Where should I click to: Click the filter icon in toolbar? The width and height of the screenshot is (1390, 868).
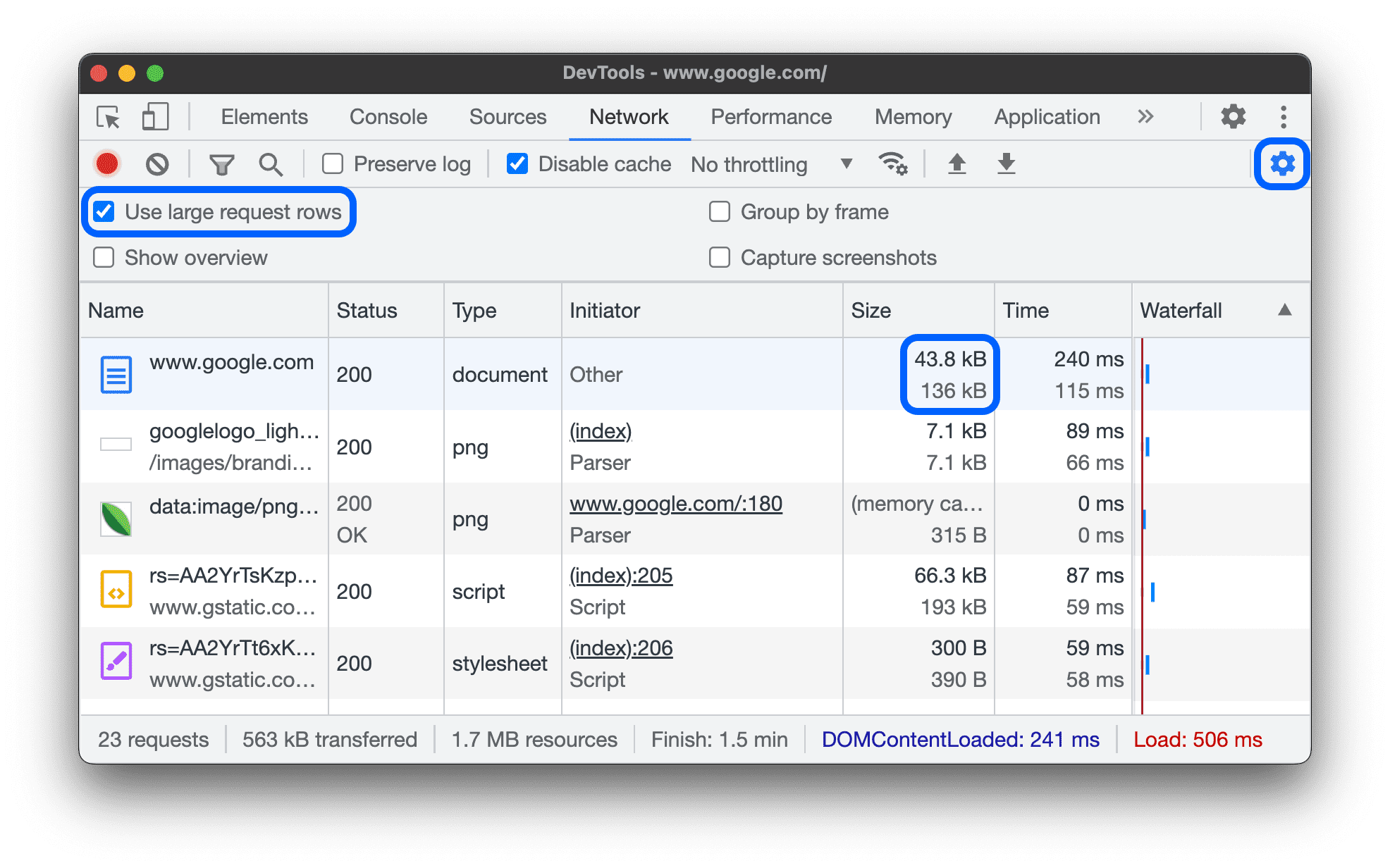(221, 163)
